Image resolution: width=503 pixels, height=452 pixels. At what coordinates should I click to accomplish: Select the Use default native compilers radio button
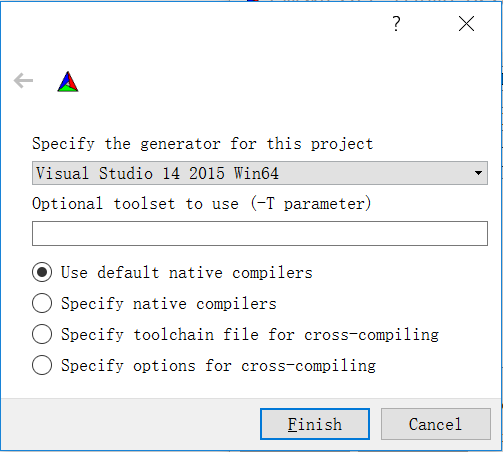pos(42,272)
